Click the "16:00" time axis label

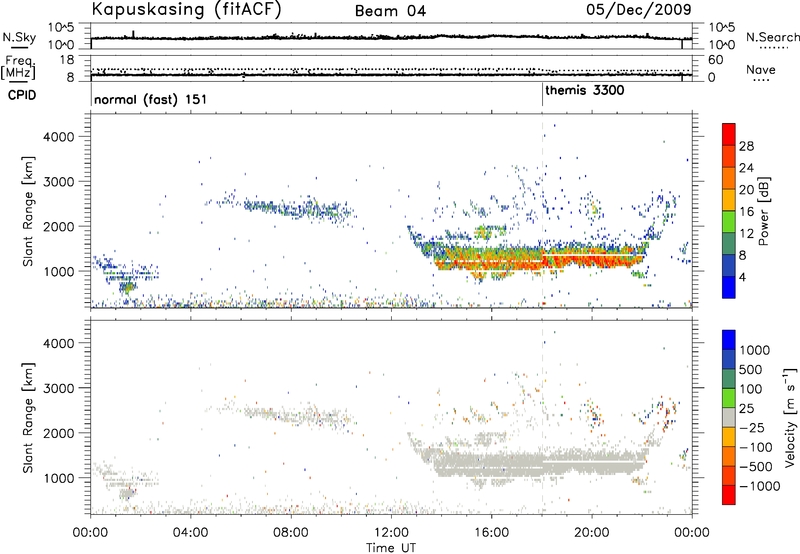pyautogui.click(x=491, y=532)
